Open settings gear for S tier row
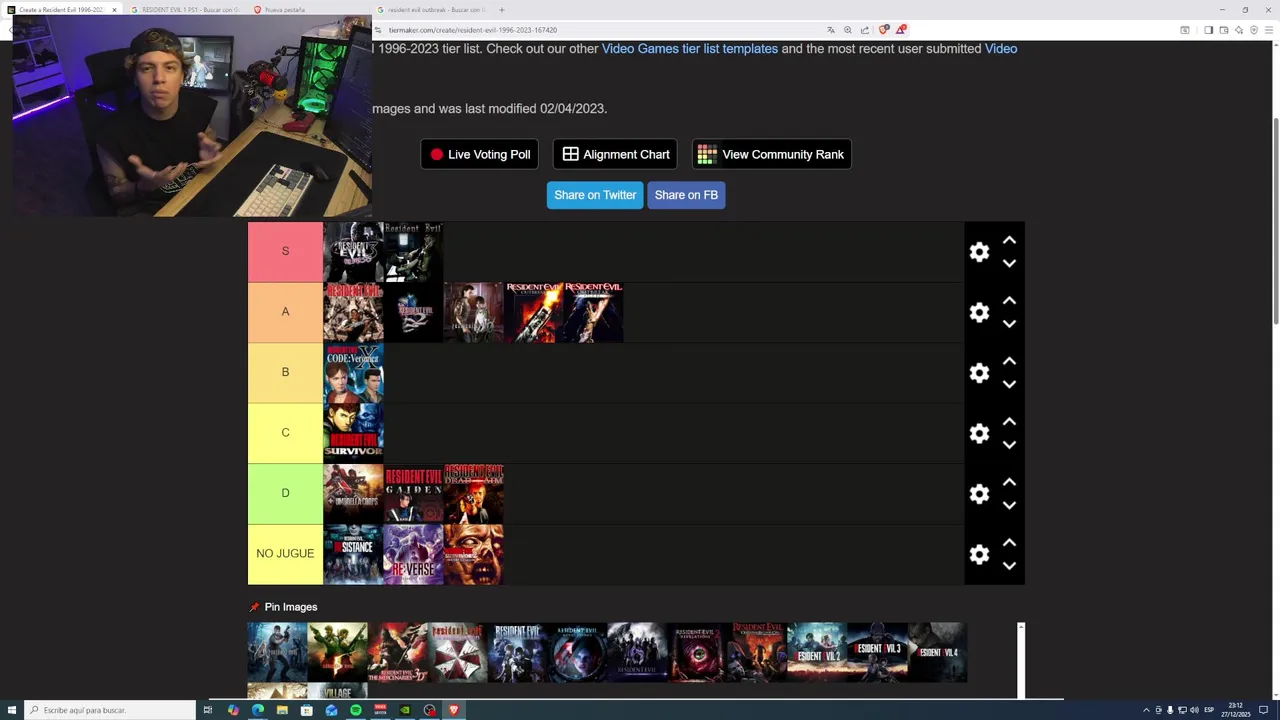Screen dimensions: 1280x720 [x=979, y=252]
